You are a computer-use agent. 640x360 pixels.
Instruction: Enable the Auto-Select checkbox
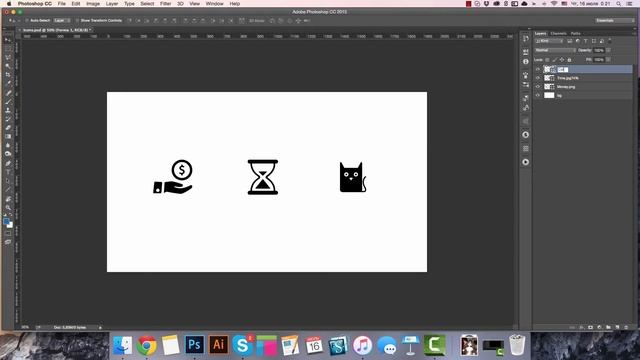click(27, 20)
